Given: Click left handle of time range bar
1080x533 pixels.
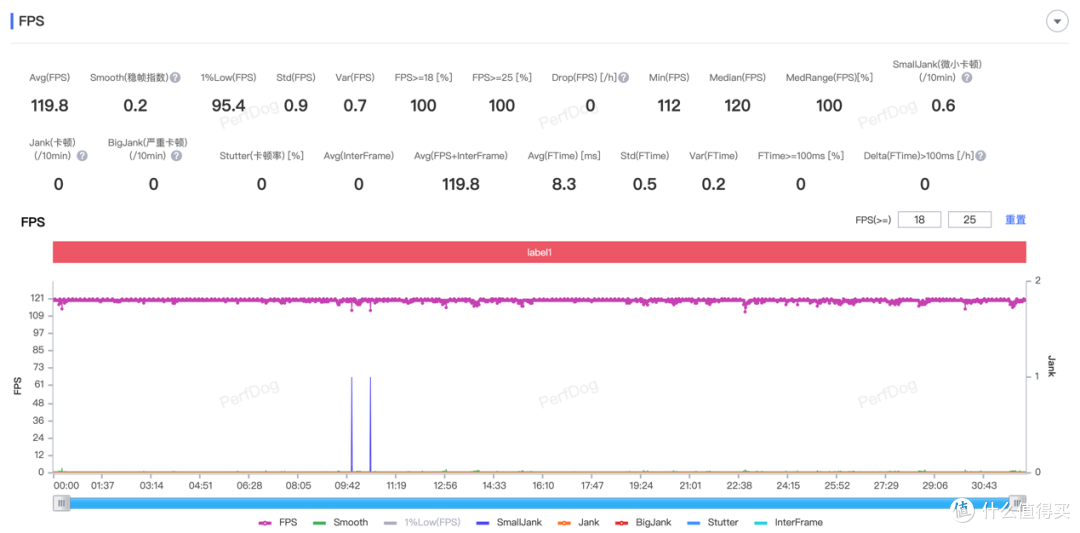Looking at the screenshot, I should pyautogui.click(x=62, y=503).
